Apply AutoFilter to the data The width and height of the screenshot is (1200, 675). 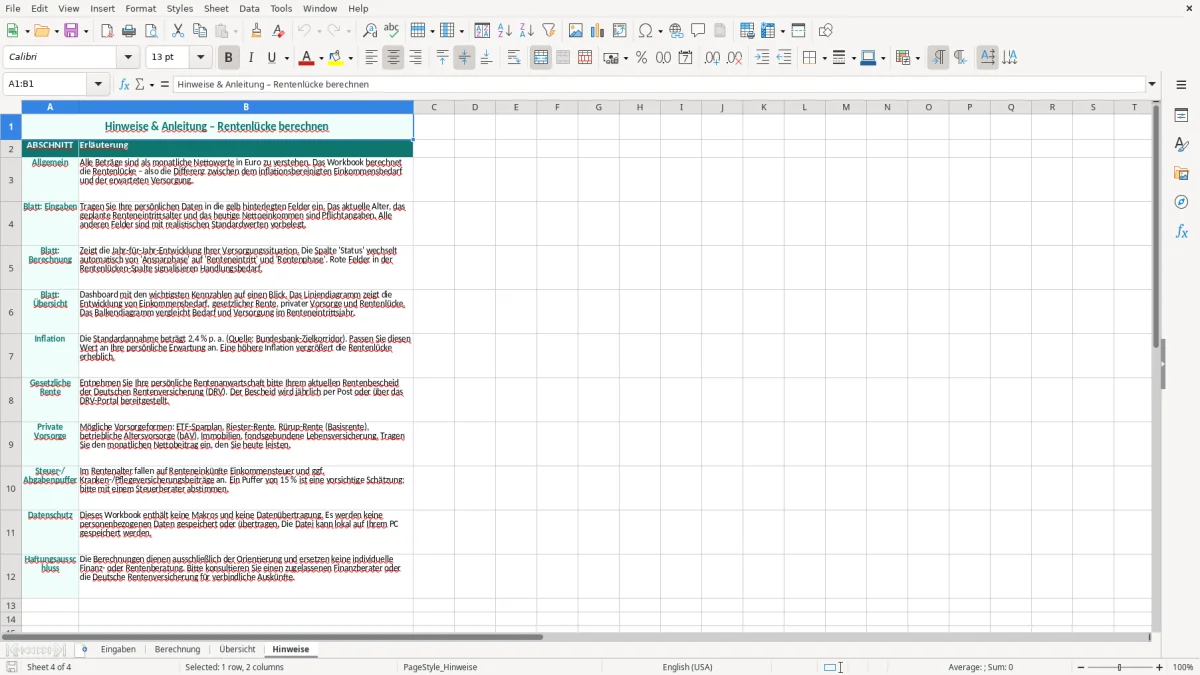pyautogui.click(x=549, y=31)
